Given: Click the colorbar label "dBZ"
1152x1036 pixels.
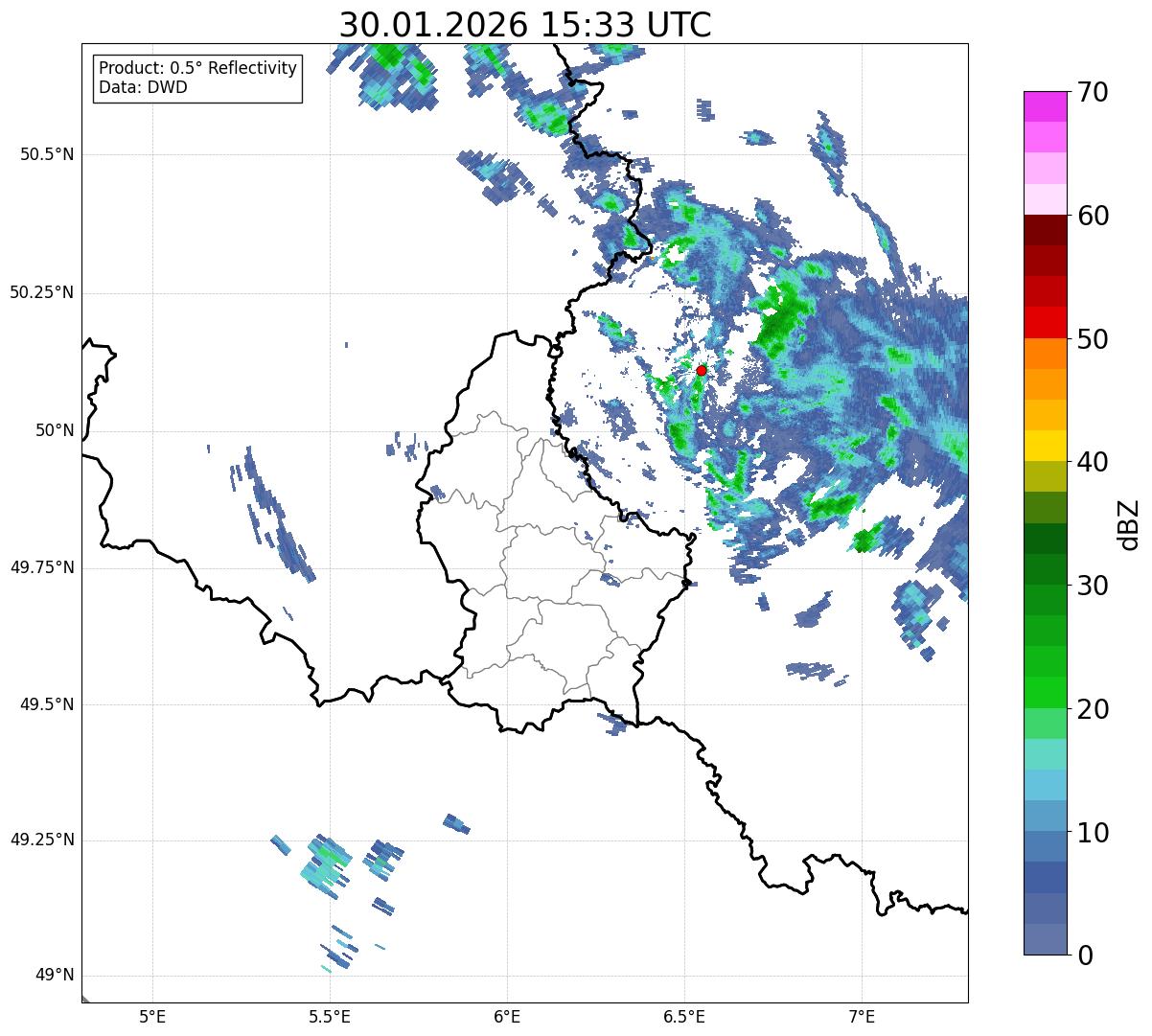Looking at the screenshot, I should click(1129, 523).
